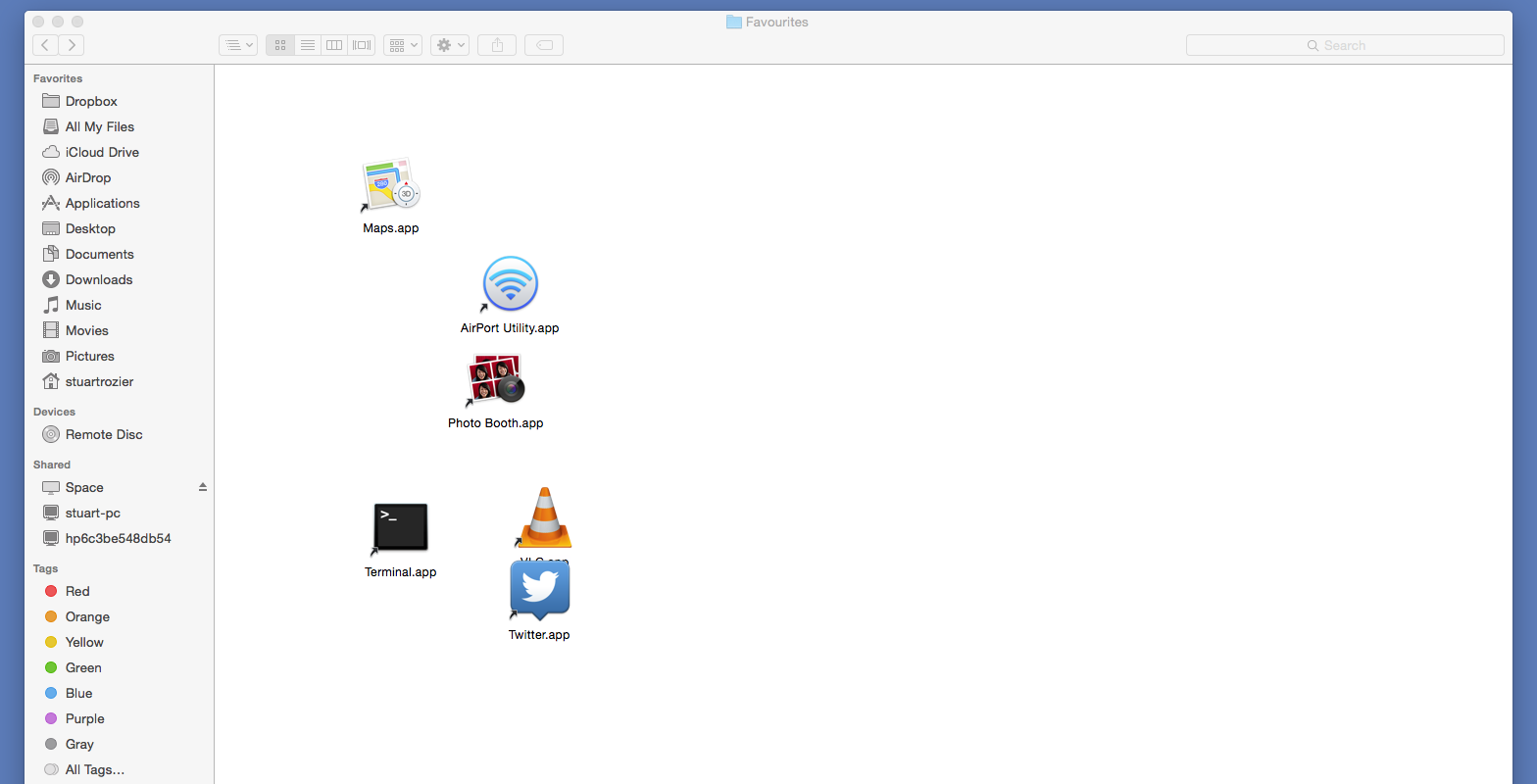Open the Arrange items dropdown
Image resolution: width=1537 pixels, height=784 pixels.
[x=403, y=45]
